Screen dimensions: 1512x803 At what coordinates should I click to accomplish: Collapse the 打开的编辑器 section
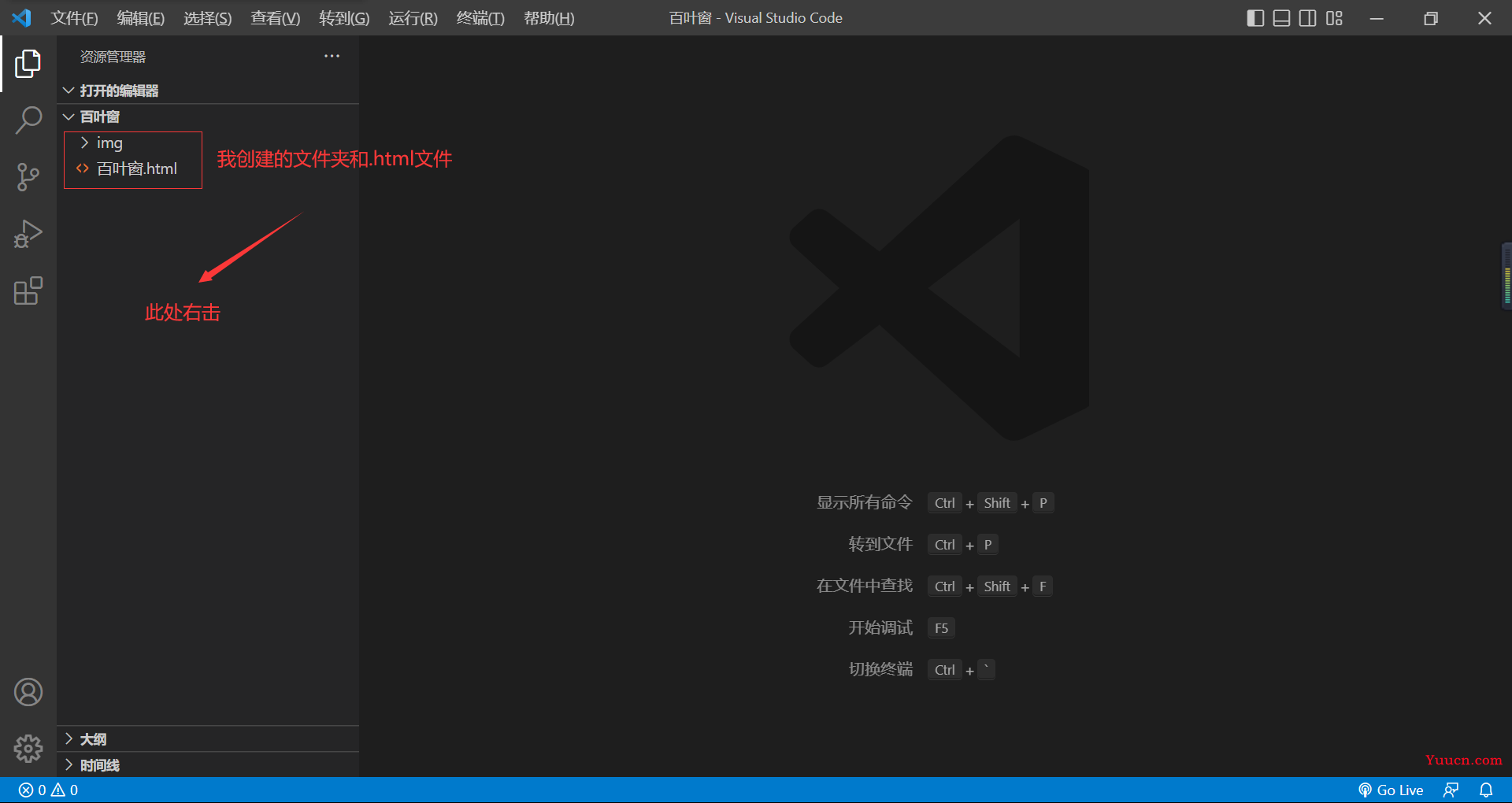tap(208, 91)
